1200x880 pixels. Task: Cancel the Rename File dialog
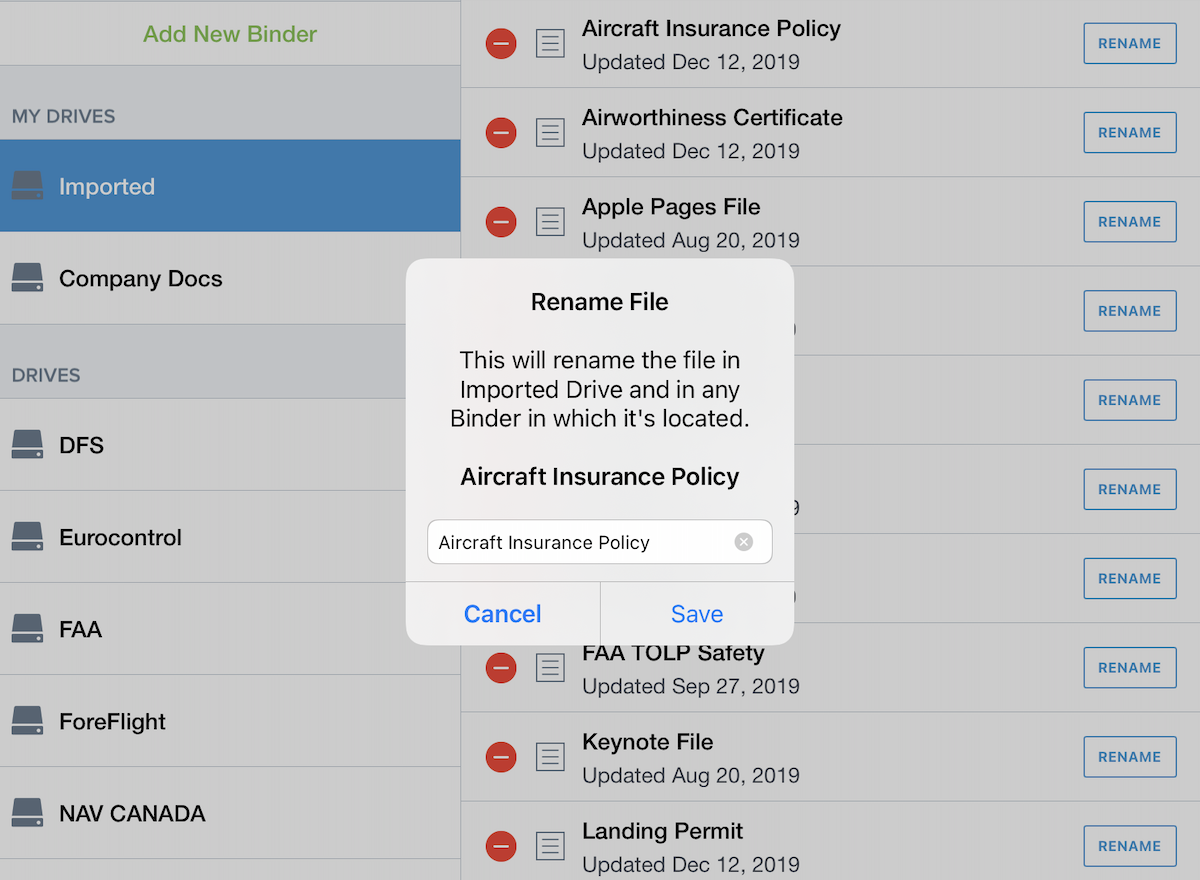pos(502,614)
